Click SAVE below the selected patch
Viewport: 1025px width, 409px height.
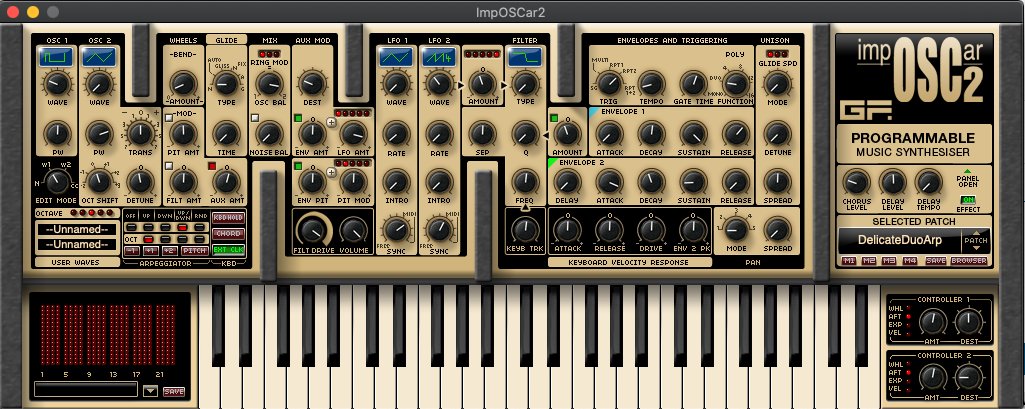(936, 261)
